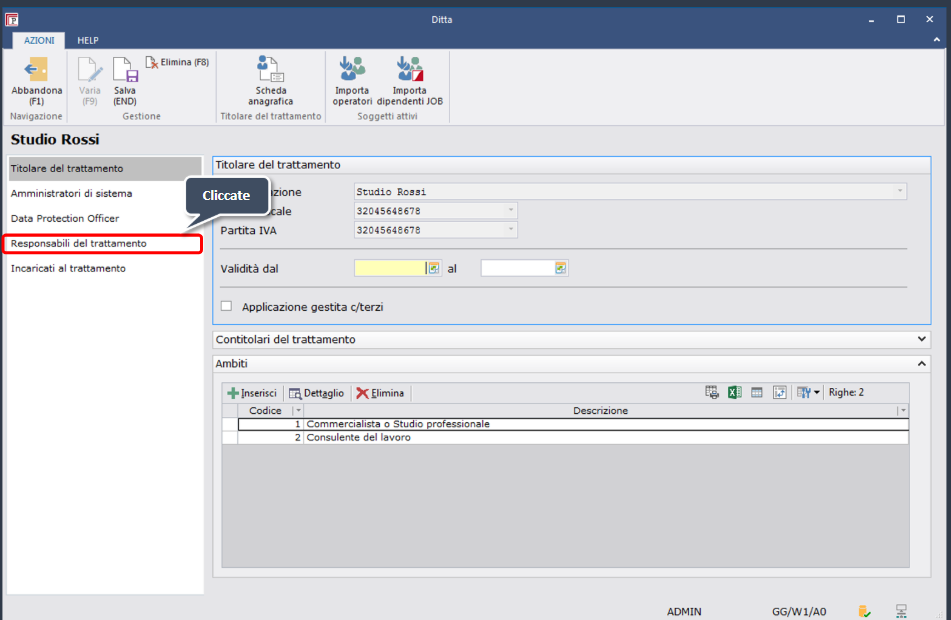
Task: Select Incaricati al trattamento
Action: (105, 268)
